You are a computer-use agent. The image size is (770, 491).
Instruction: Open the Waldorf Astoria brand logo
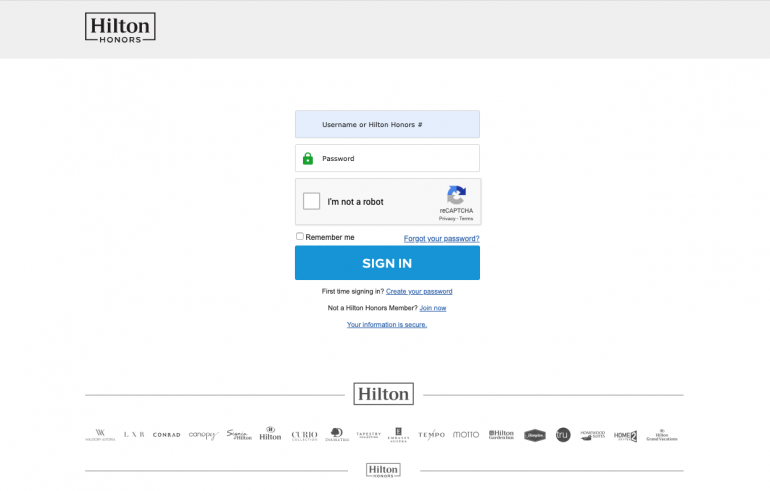100,435
